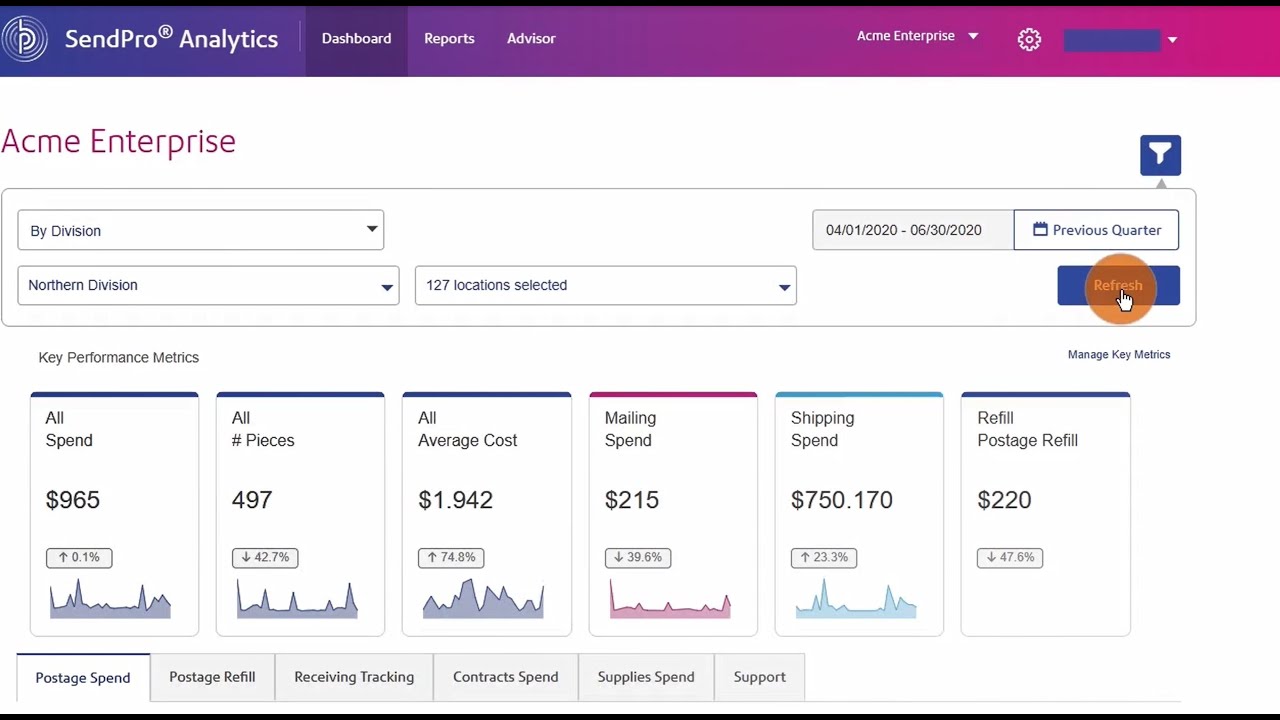The height and width of the screenshot is (720, 1280).
Task: Click the 39.6% decrease indicator badge
Action: point(638,557)
